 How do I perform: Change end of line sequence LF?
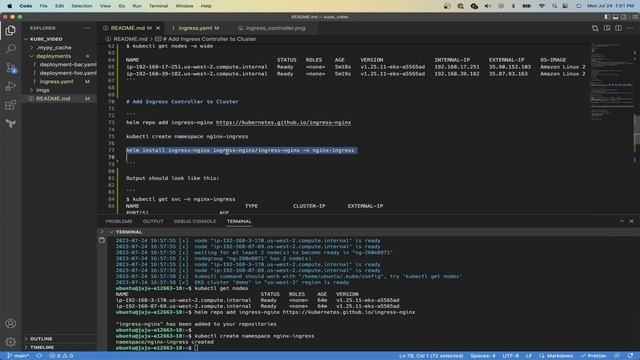click(x=529, y=356)
